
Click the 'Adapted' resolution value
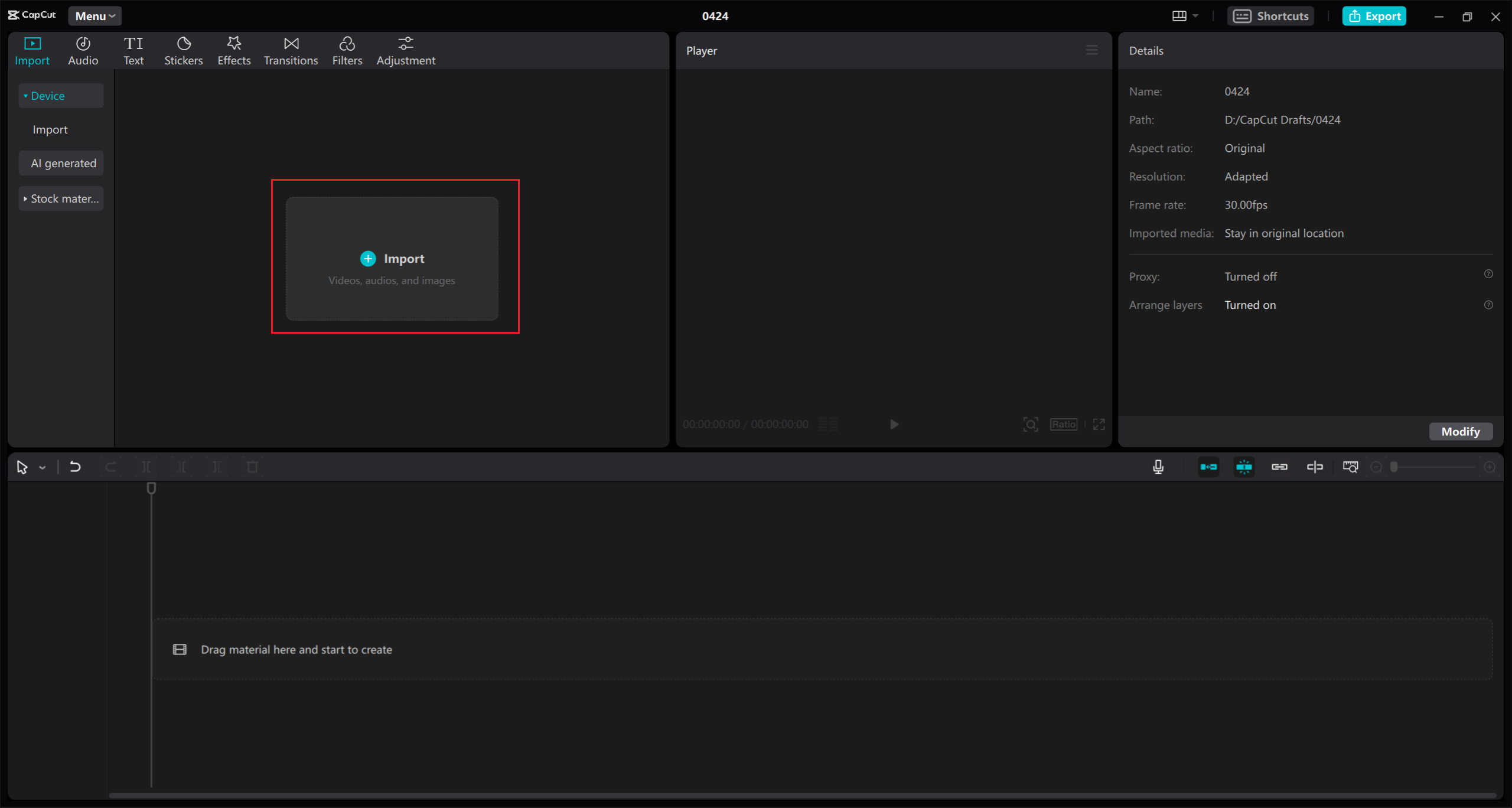click(1246, 177)
